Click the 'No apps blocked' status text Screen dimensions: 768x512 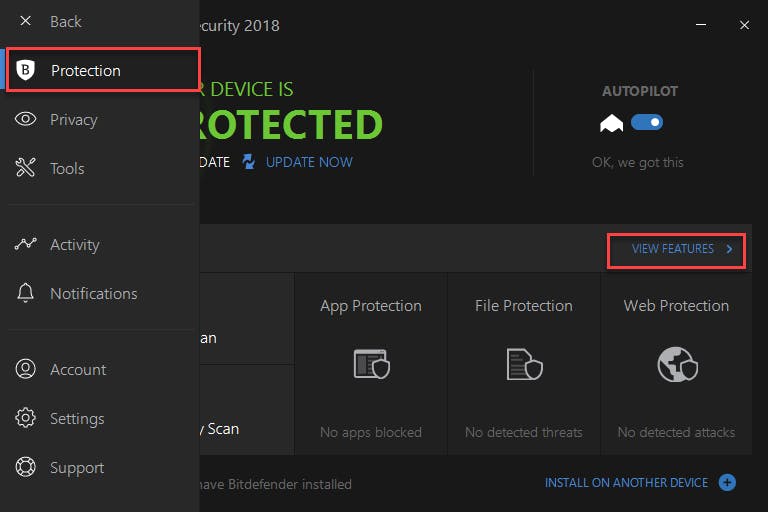tap(371, 432)
